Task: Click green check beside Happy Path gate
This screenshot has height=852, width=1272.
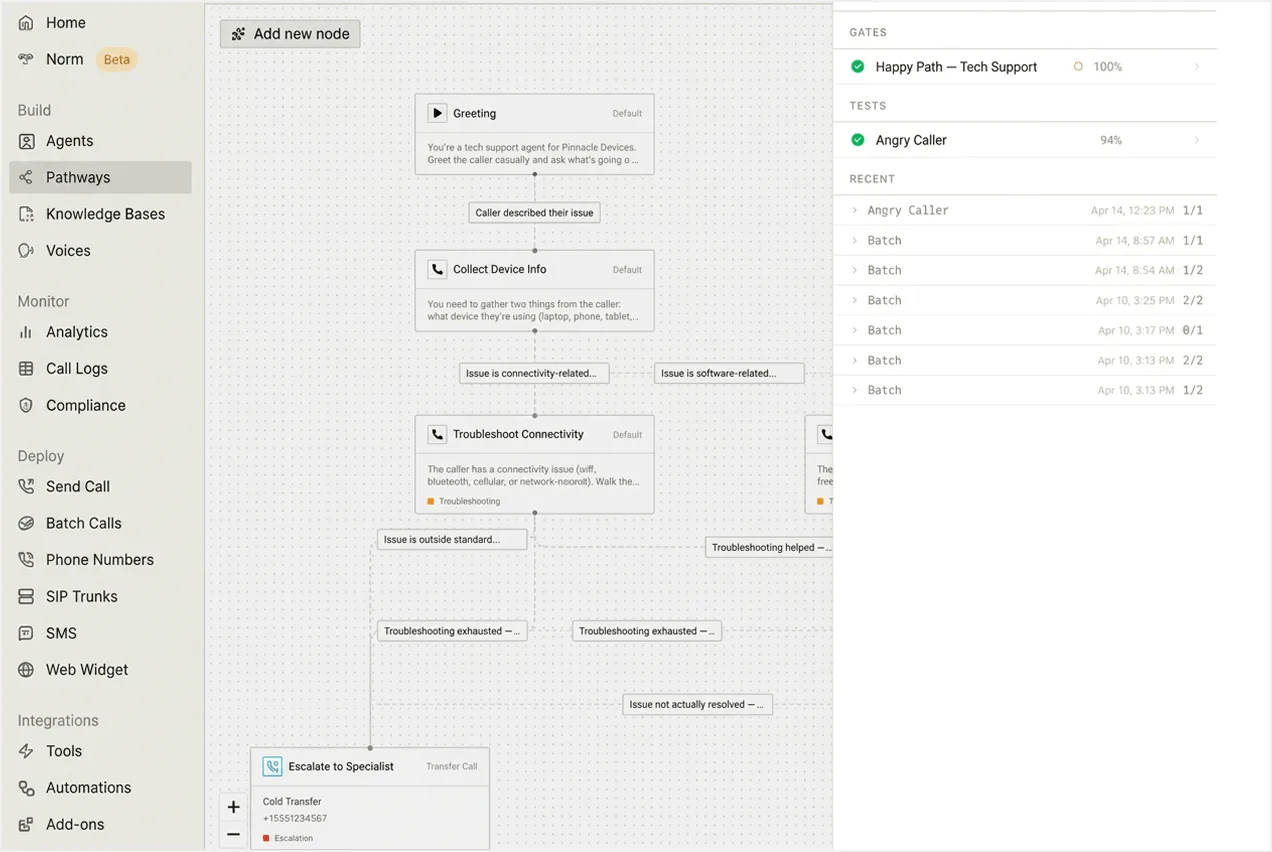Action: (x=858, y=67)
